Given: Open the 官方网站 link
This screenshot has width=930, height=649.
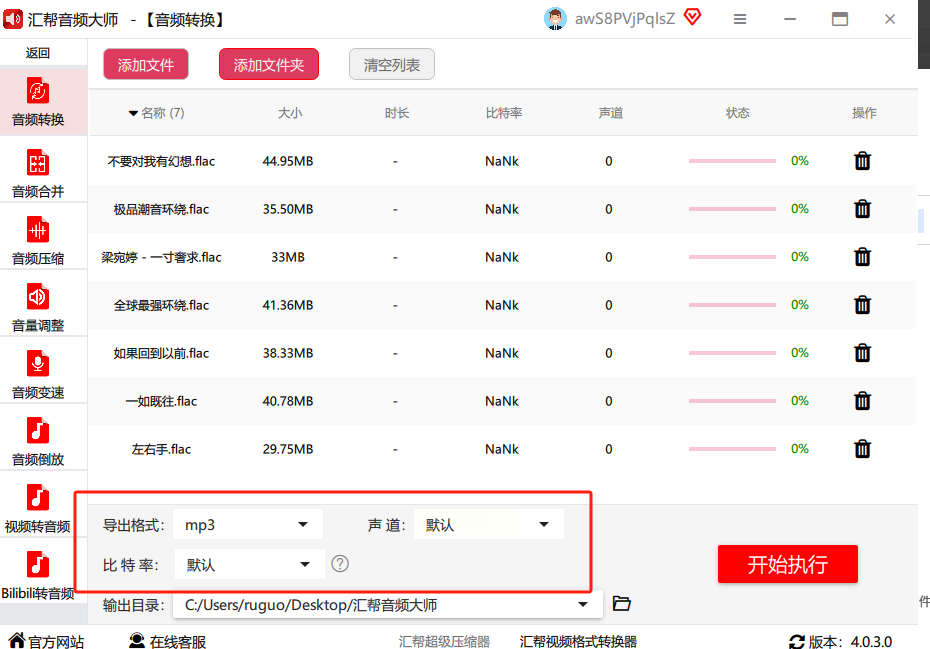Looking at the screenshot, I should coord(46,641).
